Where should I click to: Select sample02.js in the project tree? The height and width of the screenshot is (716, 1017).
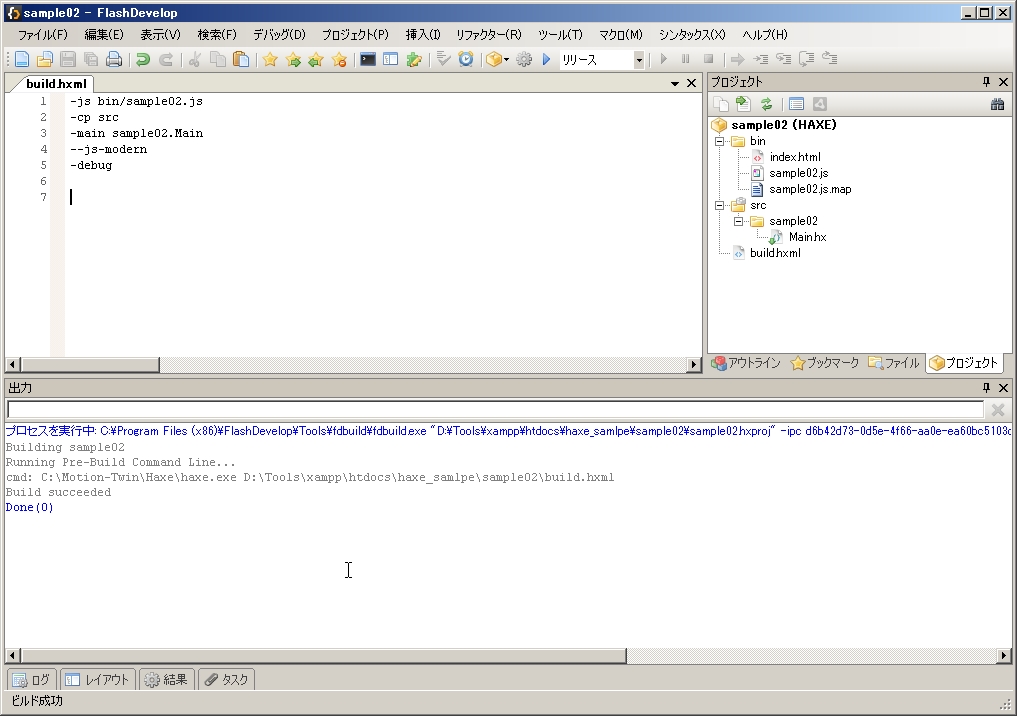(x=798, y=173)
